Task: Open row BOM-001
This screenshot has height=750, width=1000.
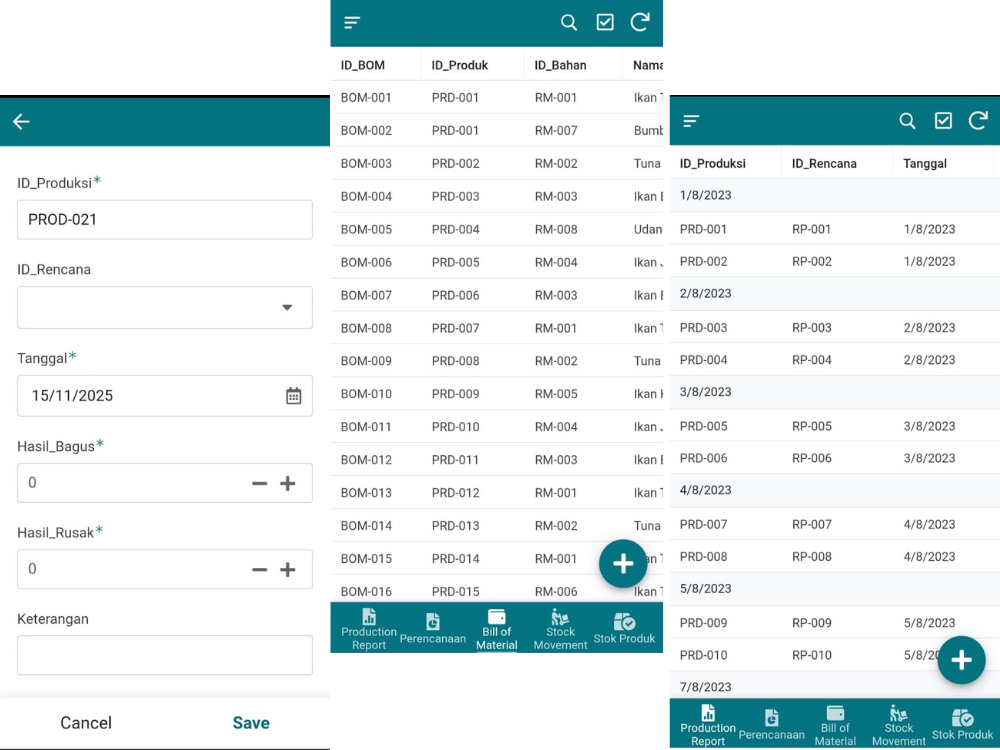Action: coord(496,98)
